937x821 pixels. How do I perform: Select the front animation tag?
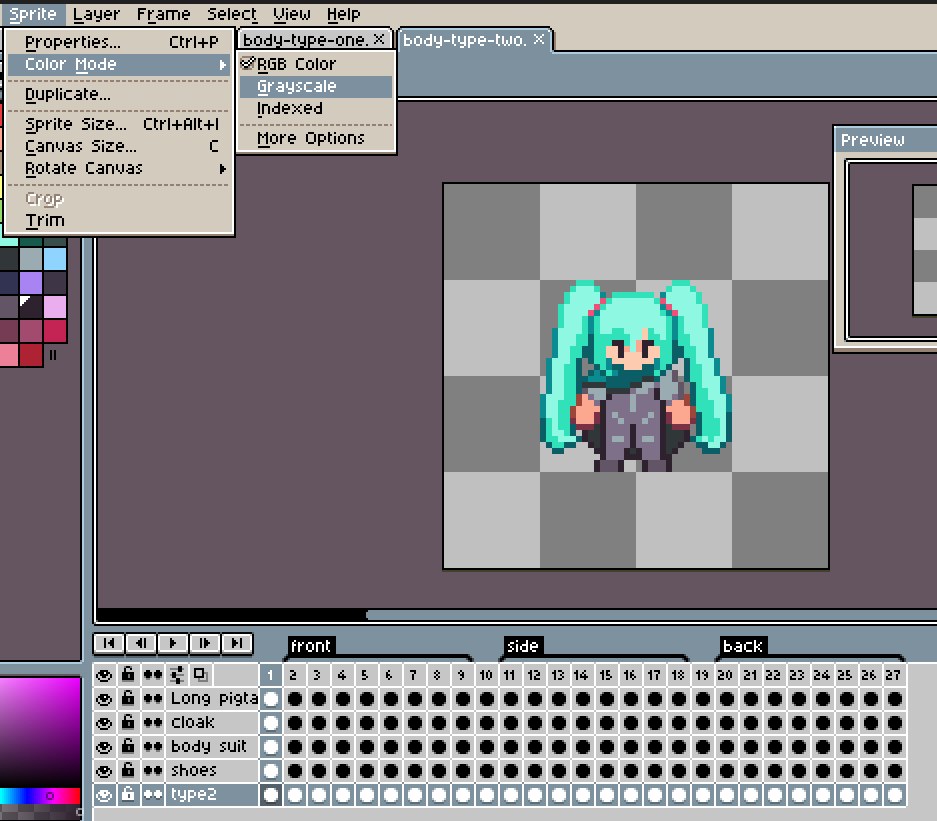[x=311, y=646]
